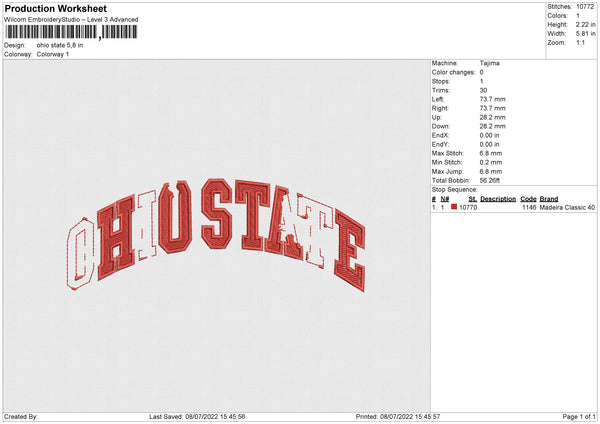Click the 'Description' column header
This screenshot has width=600, height=424.
(498, 199)
